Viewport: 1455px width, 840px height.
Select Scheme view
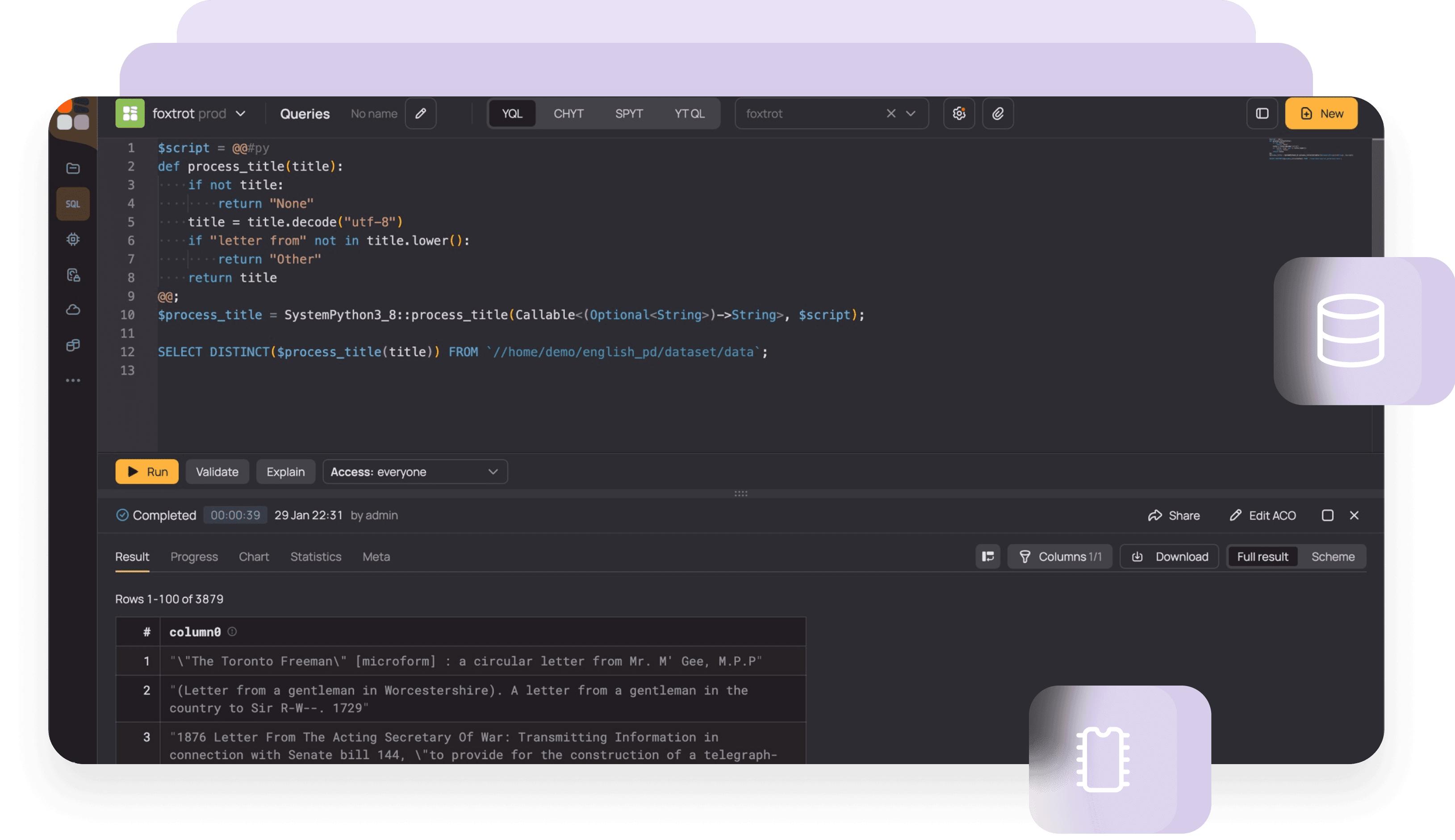[1333, 557]
